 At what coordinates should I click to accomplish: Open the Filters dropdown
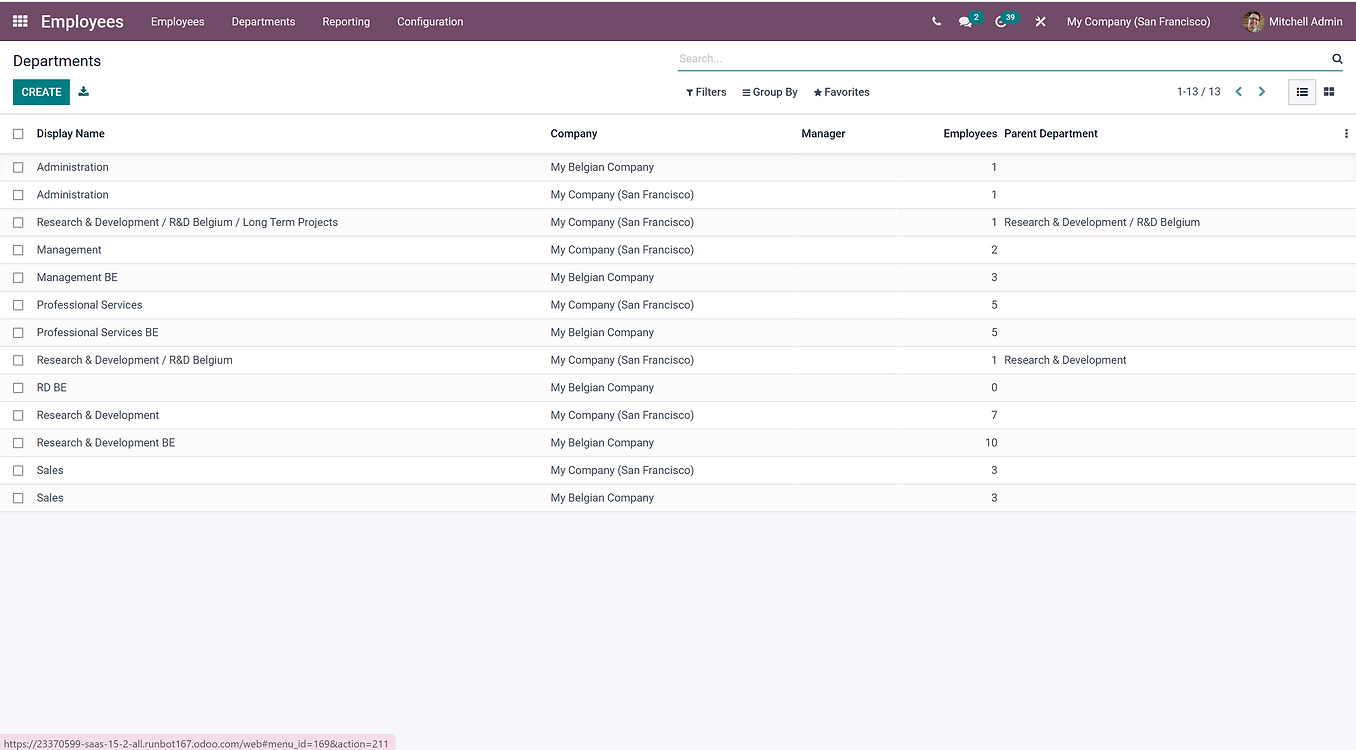click(x=706, y=91)
